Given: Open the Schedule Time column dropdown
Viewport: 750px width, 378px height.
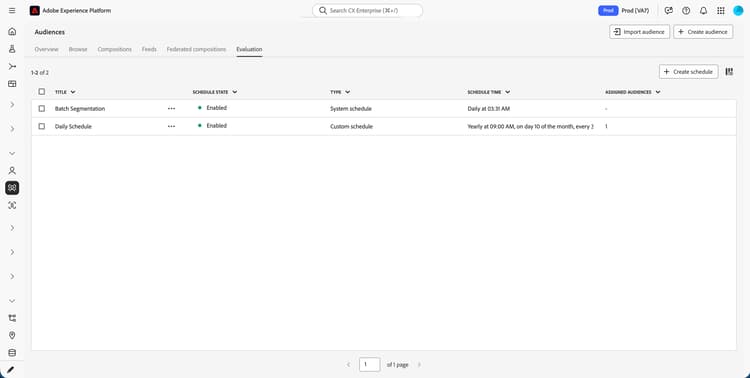Looking at the screenshot, I should click(x=507, y=92).
